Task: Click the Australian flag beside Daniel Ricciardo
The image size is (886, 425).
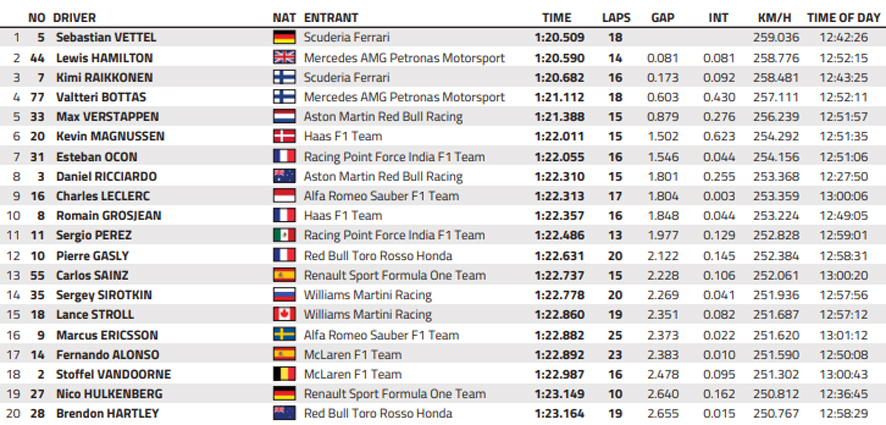Action: 284,176
